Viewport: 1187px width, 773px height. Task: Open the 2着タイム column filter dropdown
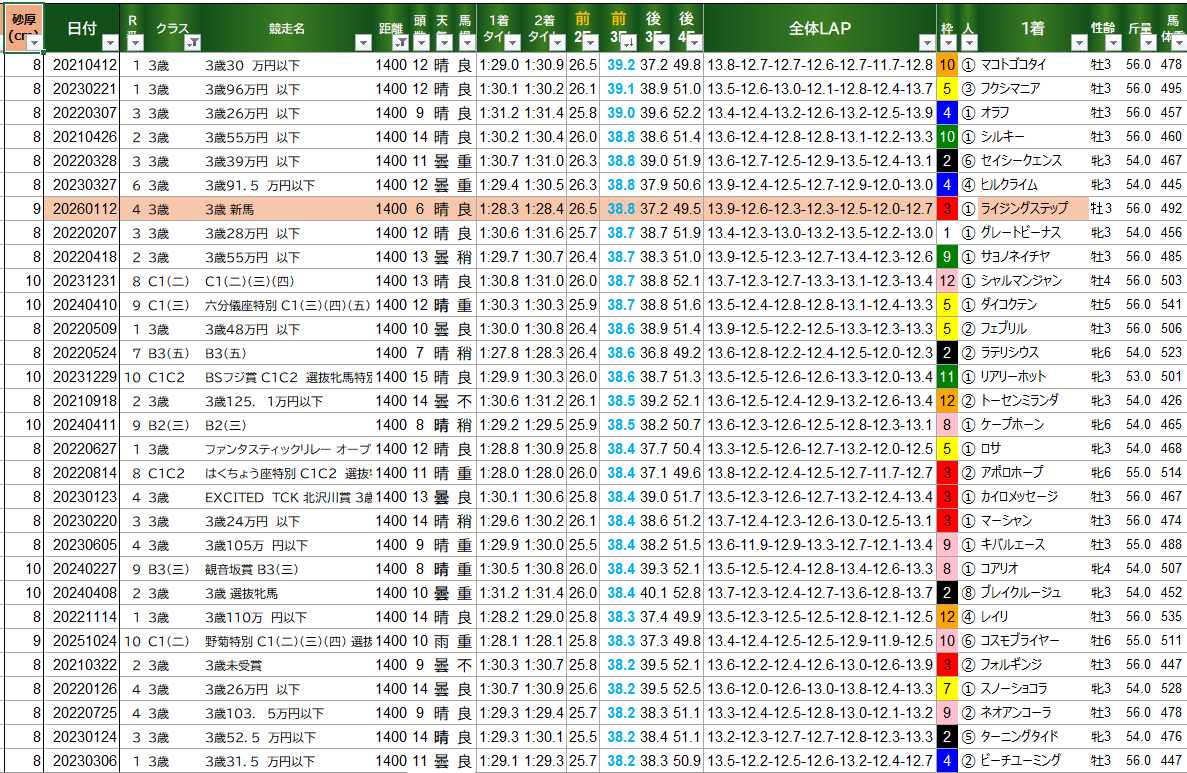coord(557,43)
